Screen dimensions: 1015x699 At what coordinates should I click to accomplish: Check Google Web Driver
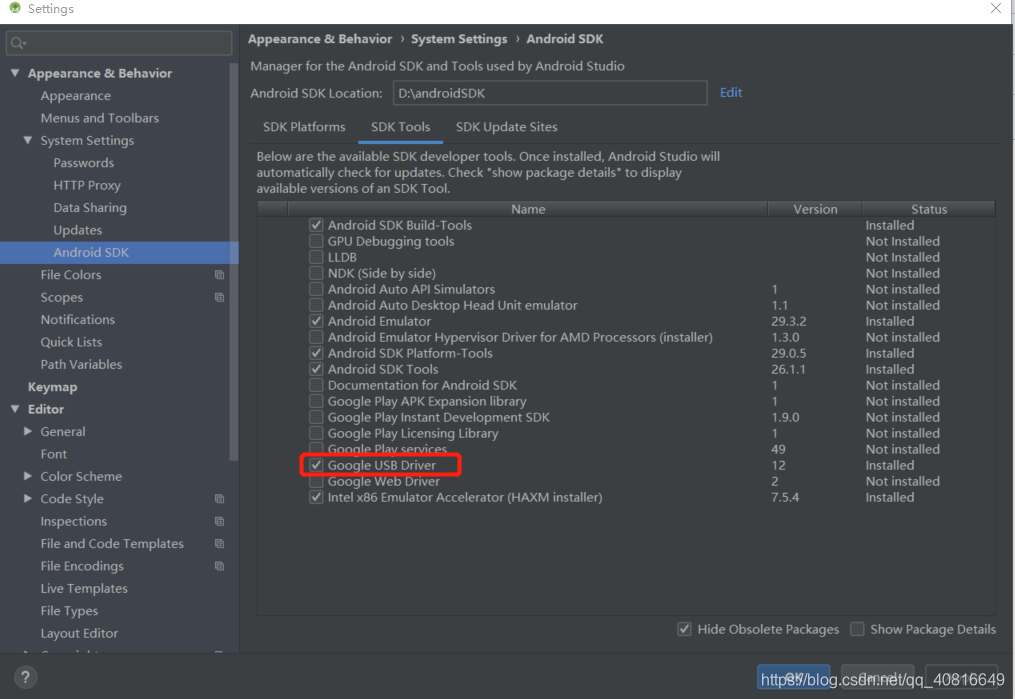tap(316, 482)
